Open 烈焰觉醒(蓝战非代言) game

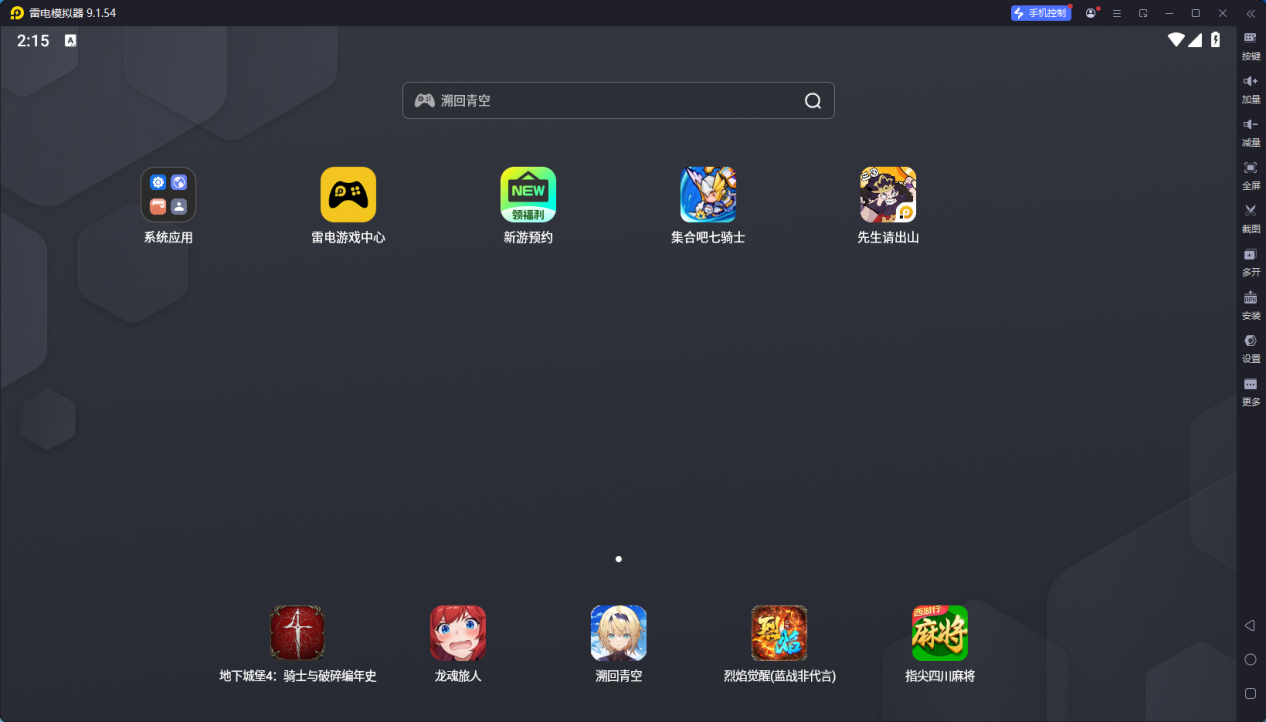[779, 633]
